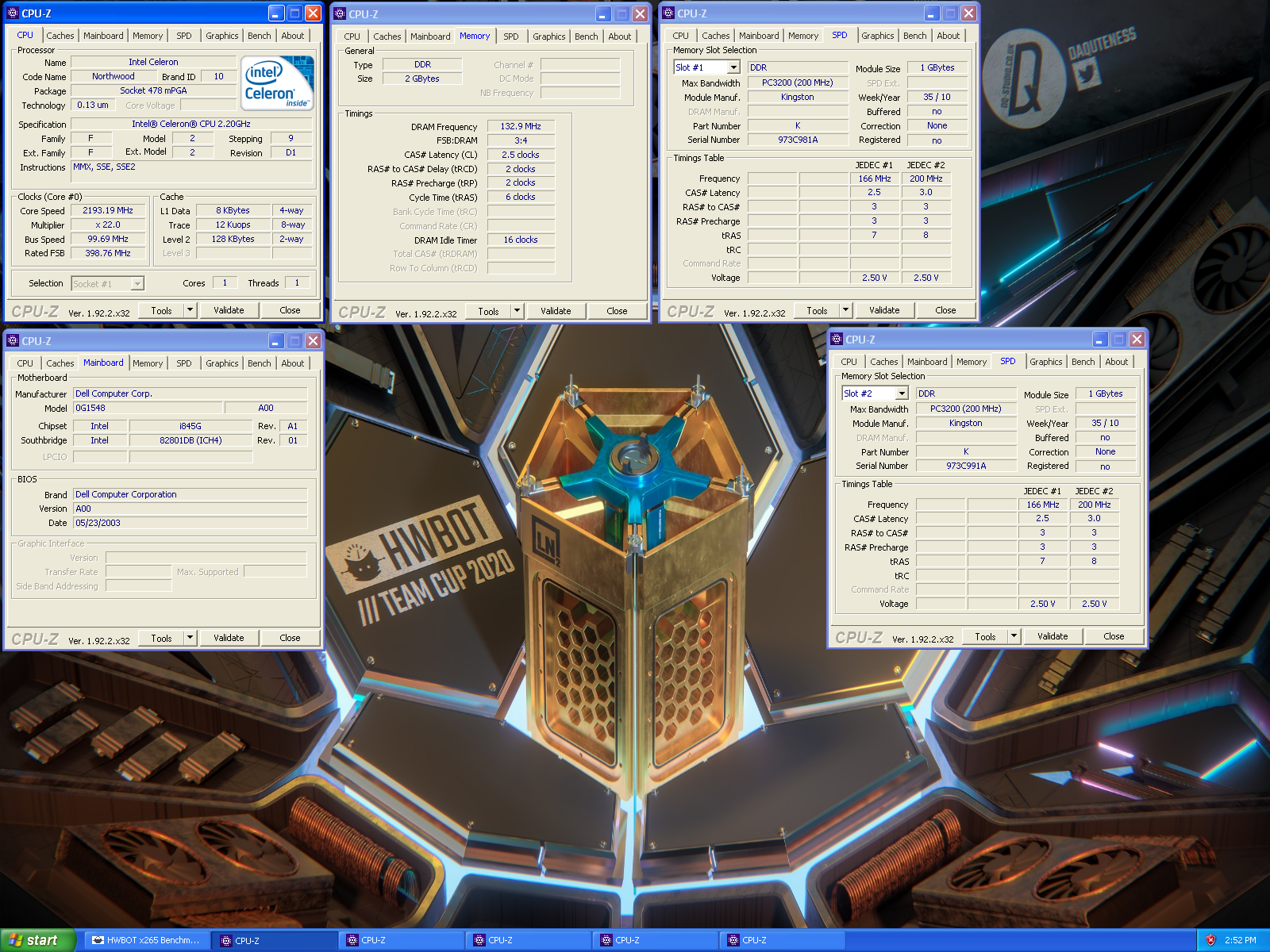
Task: Click the Core Speed 2193.19 MHz field
Action: point(108,211)
